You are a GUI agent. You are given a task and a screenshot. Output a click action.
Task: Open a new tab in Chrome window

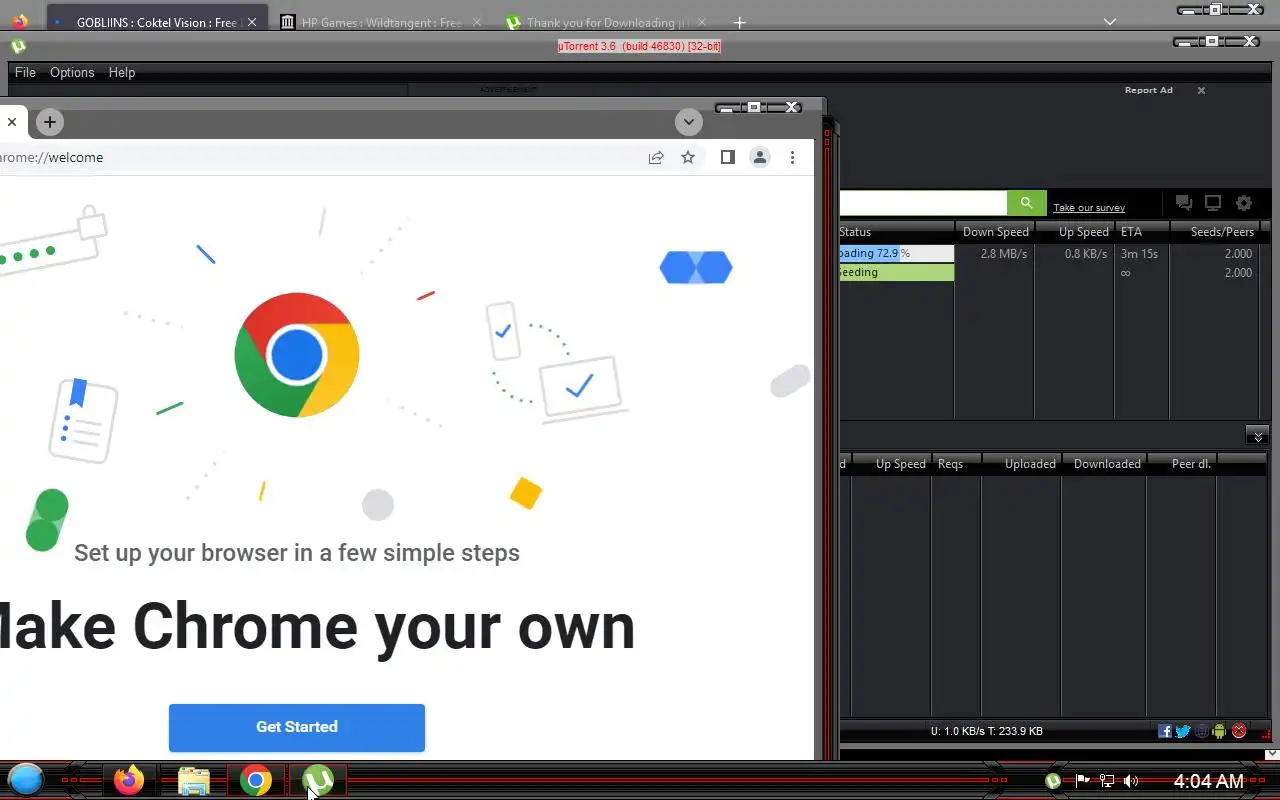click(50, 122)
